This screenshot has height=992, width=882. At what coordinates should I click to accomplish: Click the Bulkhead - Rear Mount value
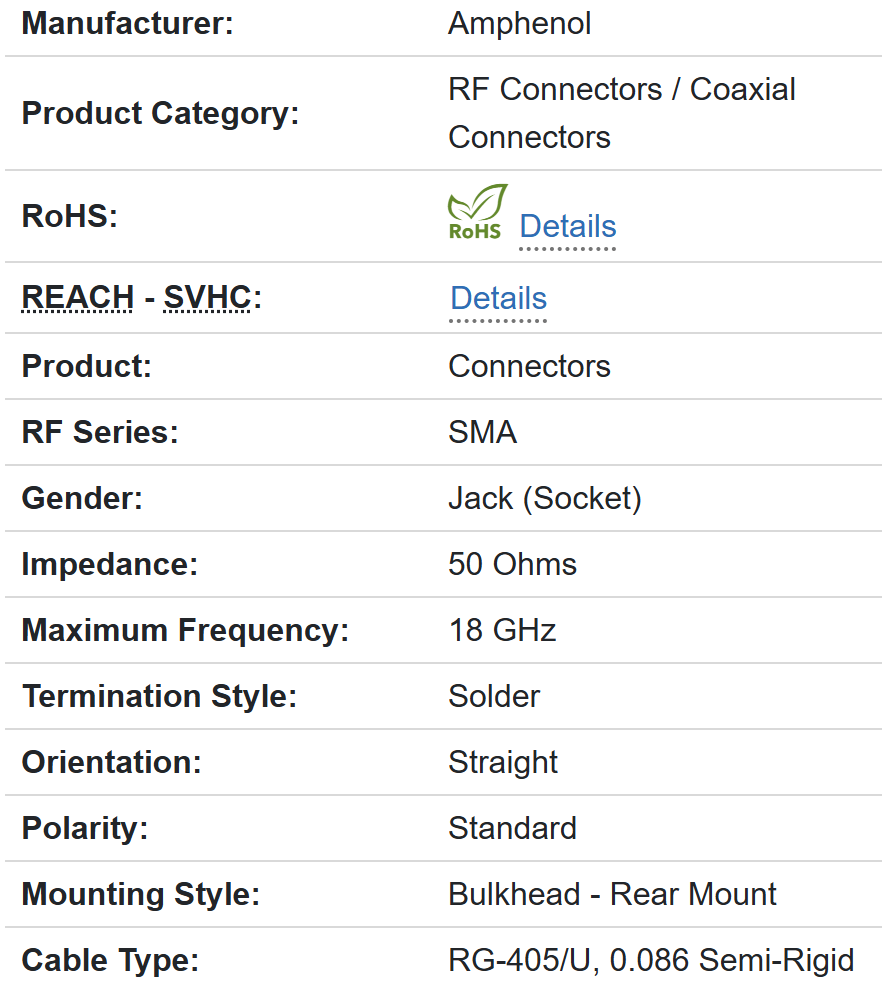[x=612, y=895]
